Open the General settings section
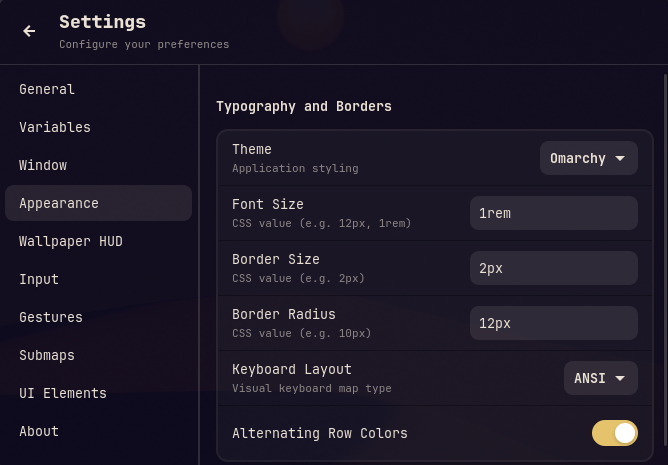The width and height of the screenshot is (668, 465). (47, 89)
